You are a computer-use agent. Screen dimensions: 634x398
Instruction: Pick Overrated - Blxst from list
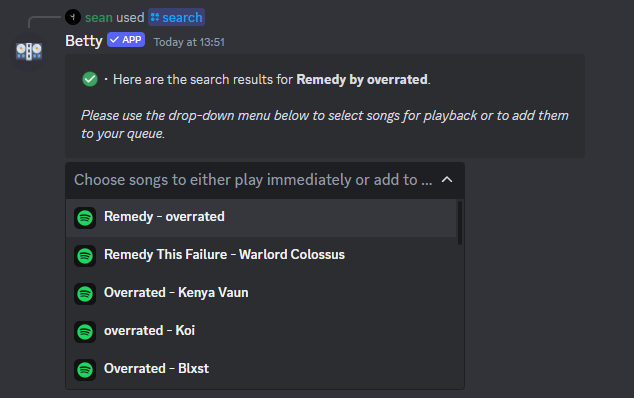click(261, 370)
